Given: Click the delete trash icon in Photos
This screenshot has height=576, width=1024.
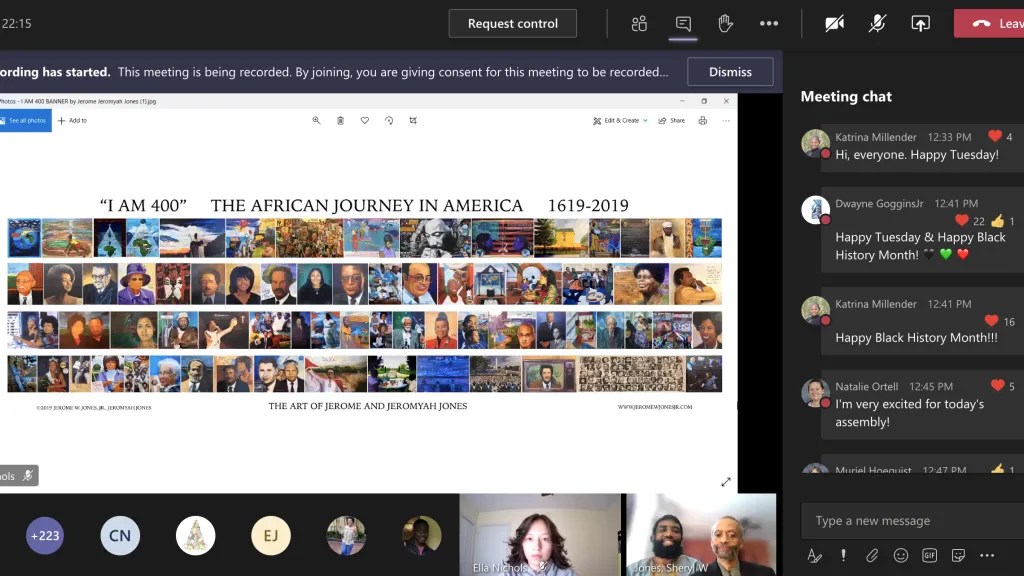Looking at the screenshot, I should point(340,120).
